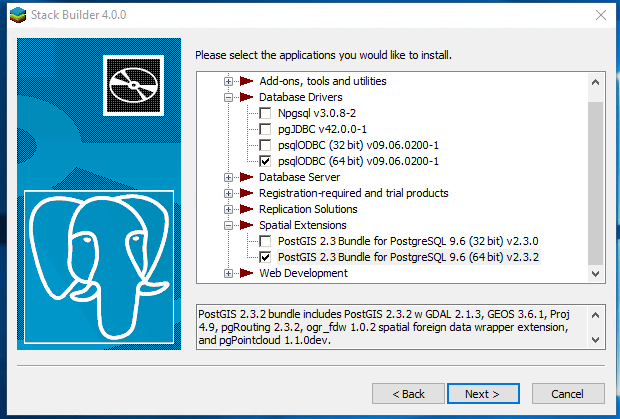
Task: Check the Npgsql v3.0.8-2 checkbox
Action: pyautogui.click(x=265, y=113)
